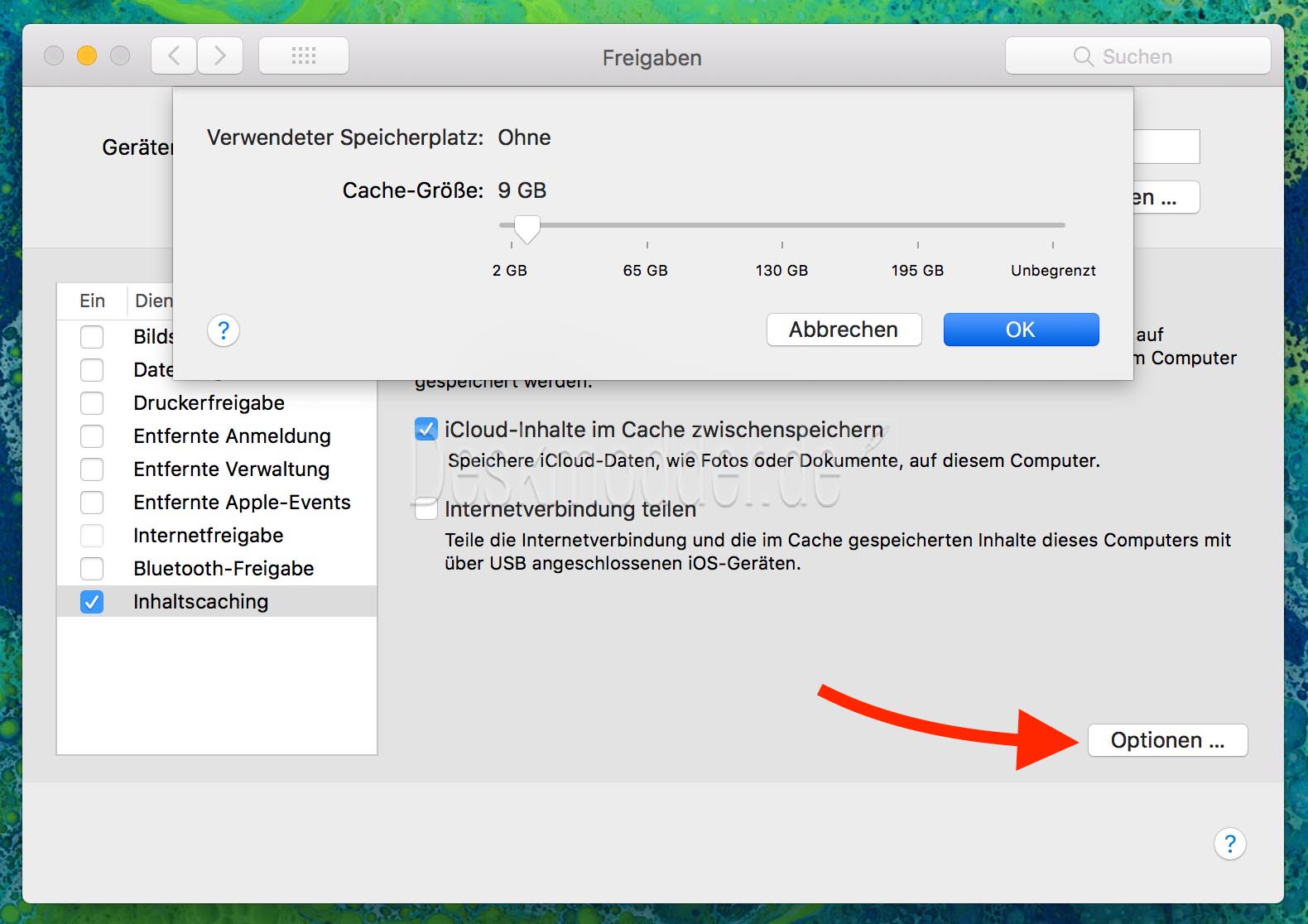The image size is (1308, 924).
Task: Select the Internetfreigabe service row
Action: [x=217, y=536]
